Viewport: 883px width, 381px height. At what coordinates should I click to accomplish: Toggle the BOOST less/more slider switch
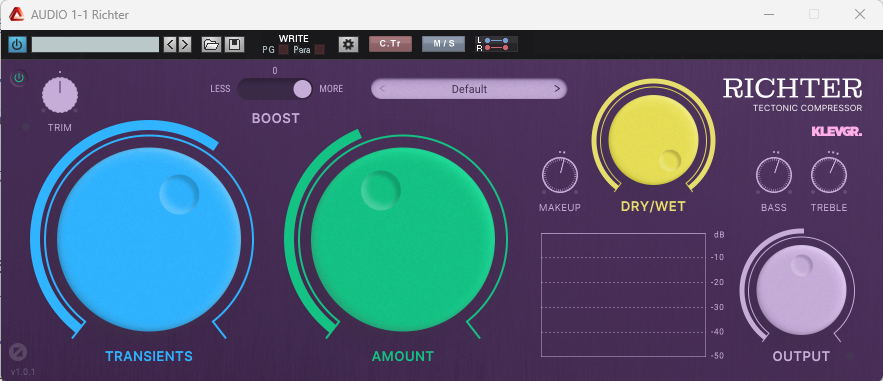click(275, 89)
